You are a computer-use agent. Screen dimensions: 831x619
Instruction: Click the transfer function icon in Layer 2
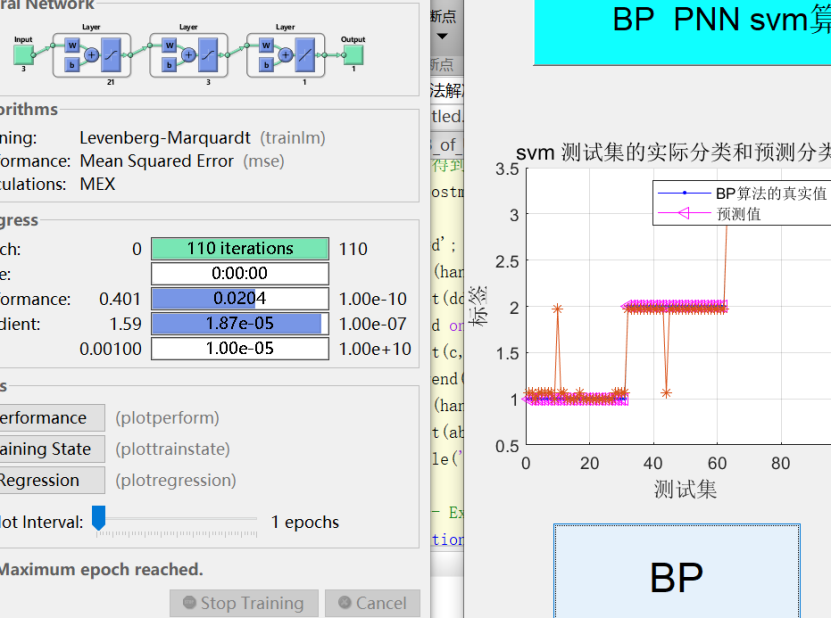207,53
